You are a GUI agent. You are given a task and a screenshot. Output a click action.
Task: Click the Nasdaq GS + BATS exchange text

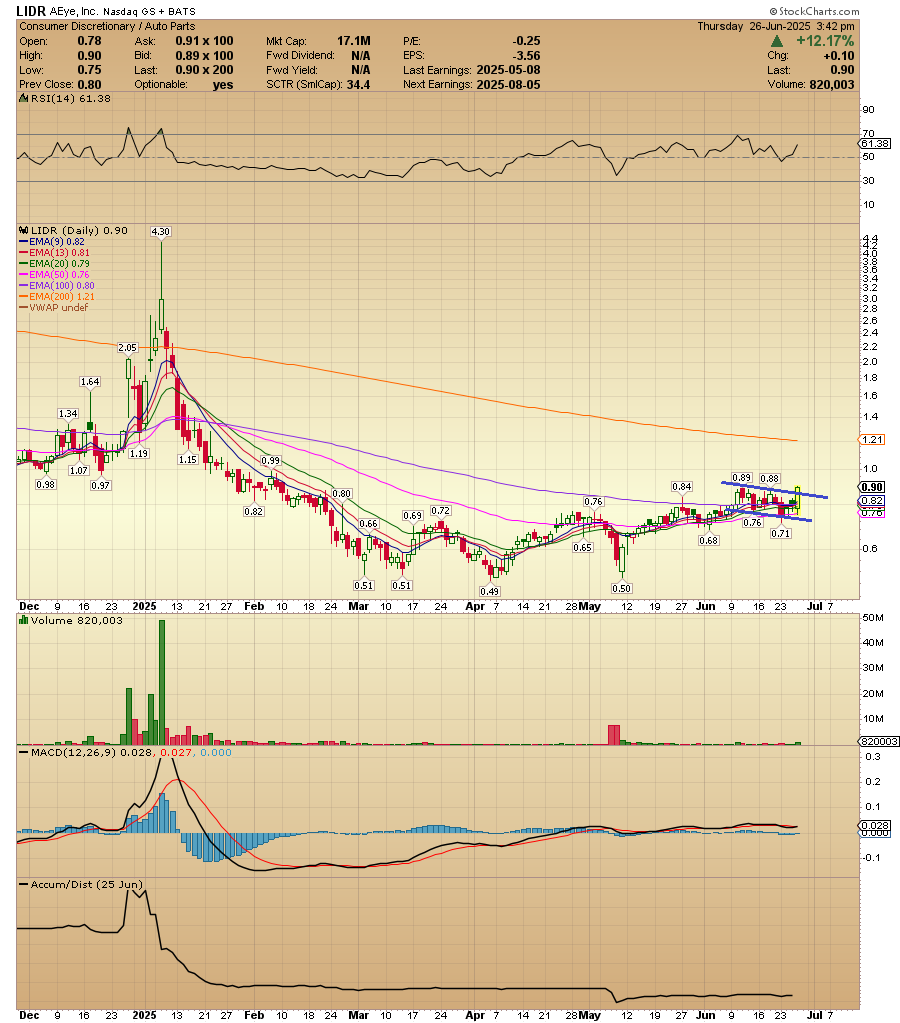pos(149,12)
